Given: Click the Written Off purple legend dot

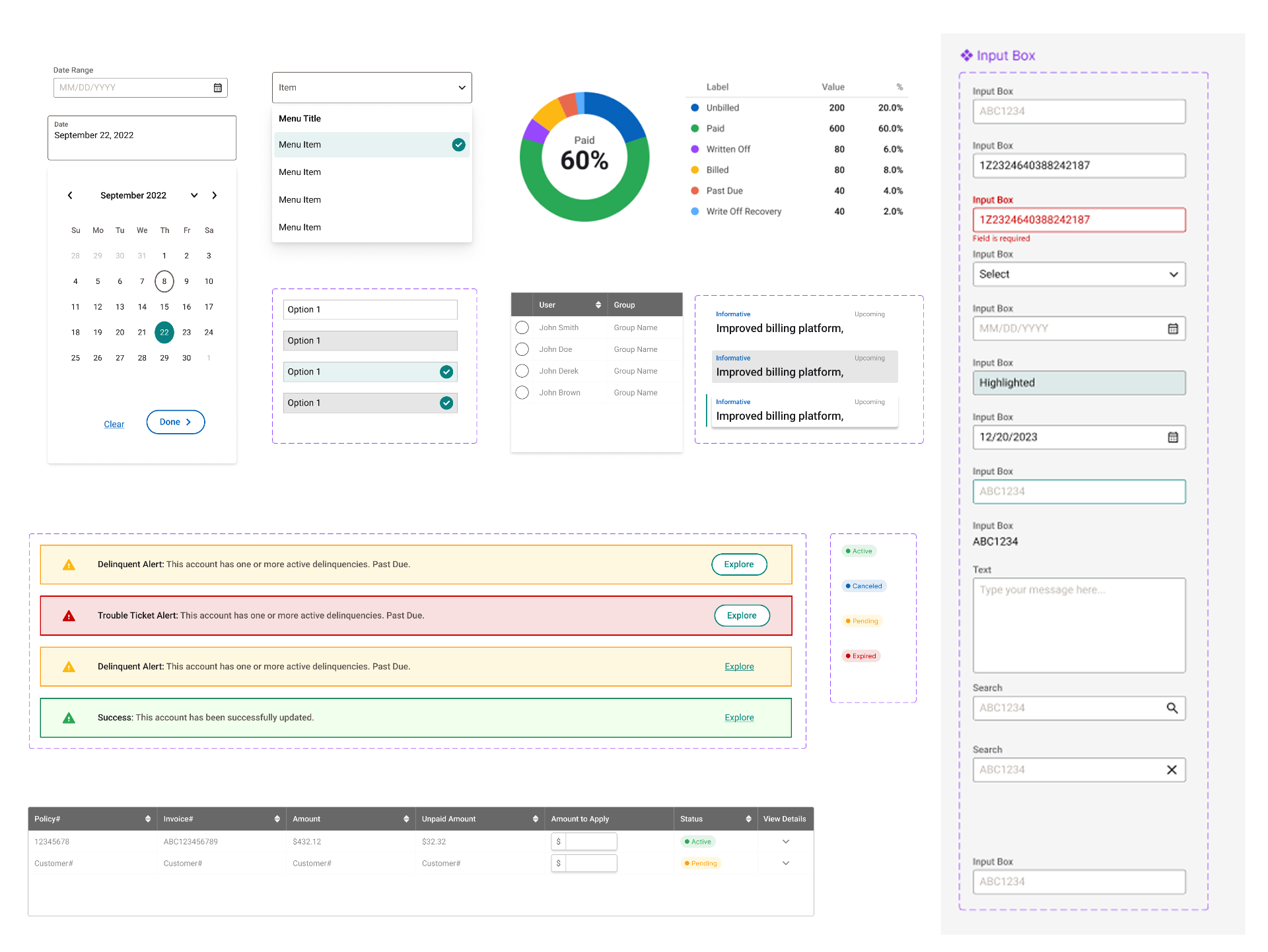Looking at the screenshot, I should (695, 149).
